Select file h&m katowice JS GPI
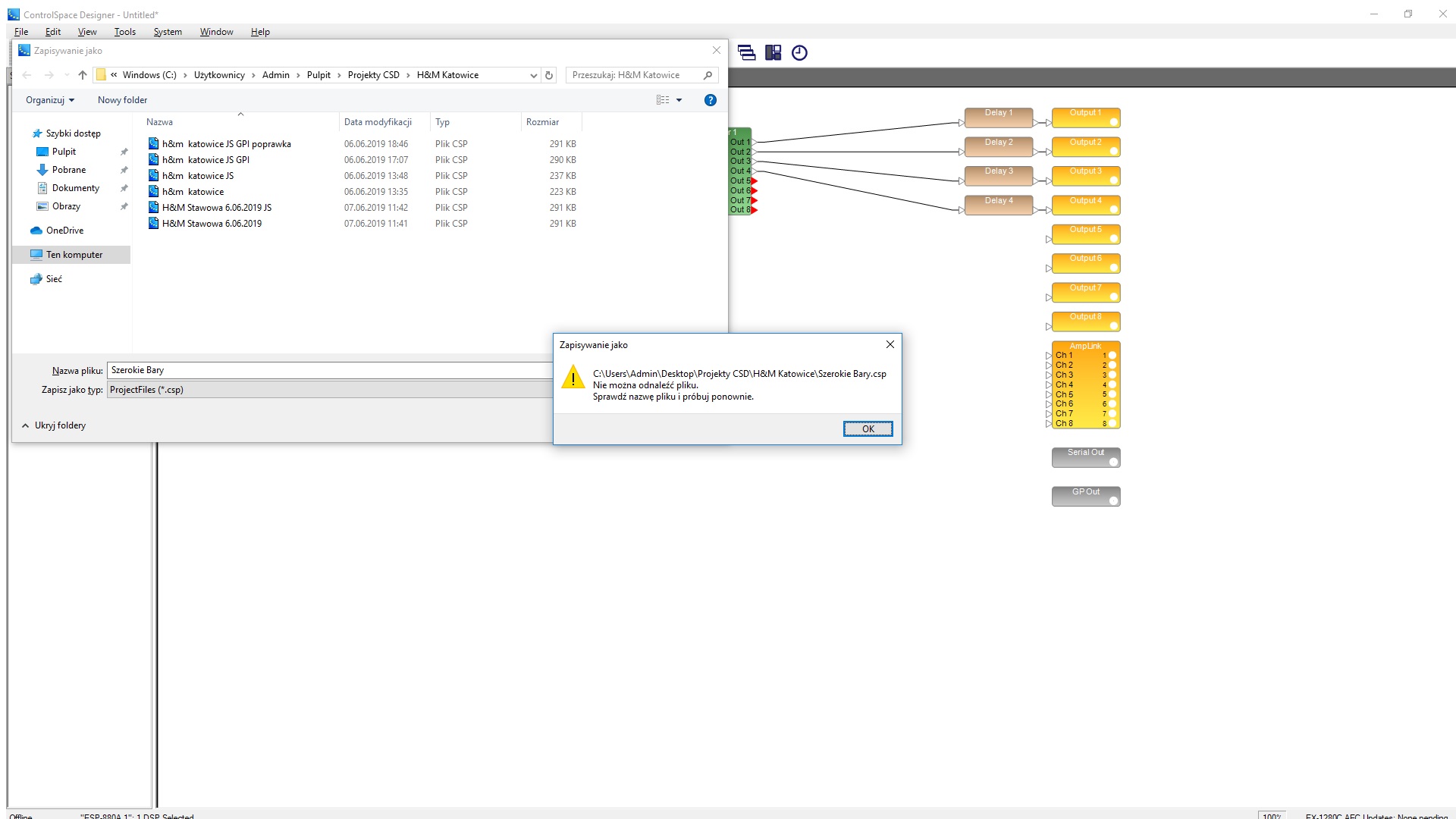This screenshot has width=1456, height=819. [x=206, y=160]
